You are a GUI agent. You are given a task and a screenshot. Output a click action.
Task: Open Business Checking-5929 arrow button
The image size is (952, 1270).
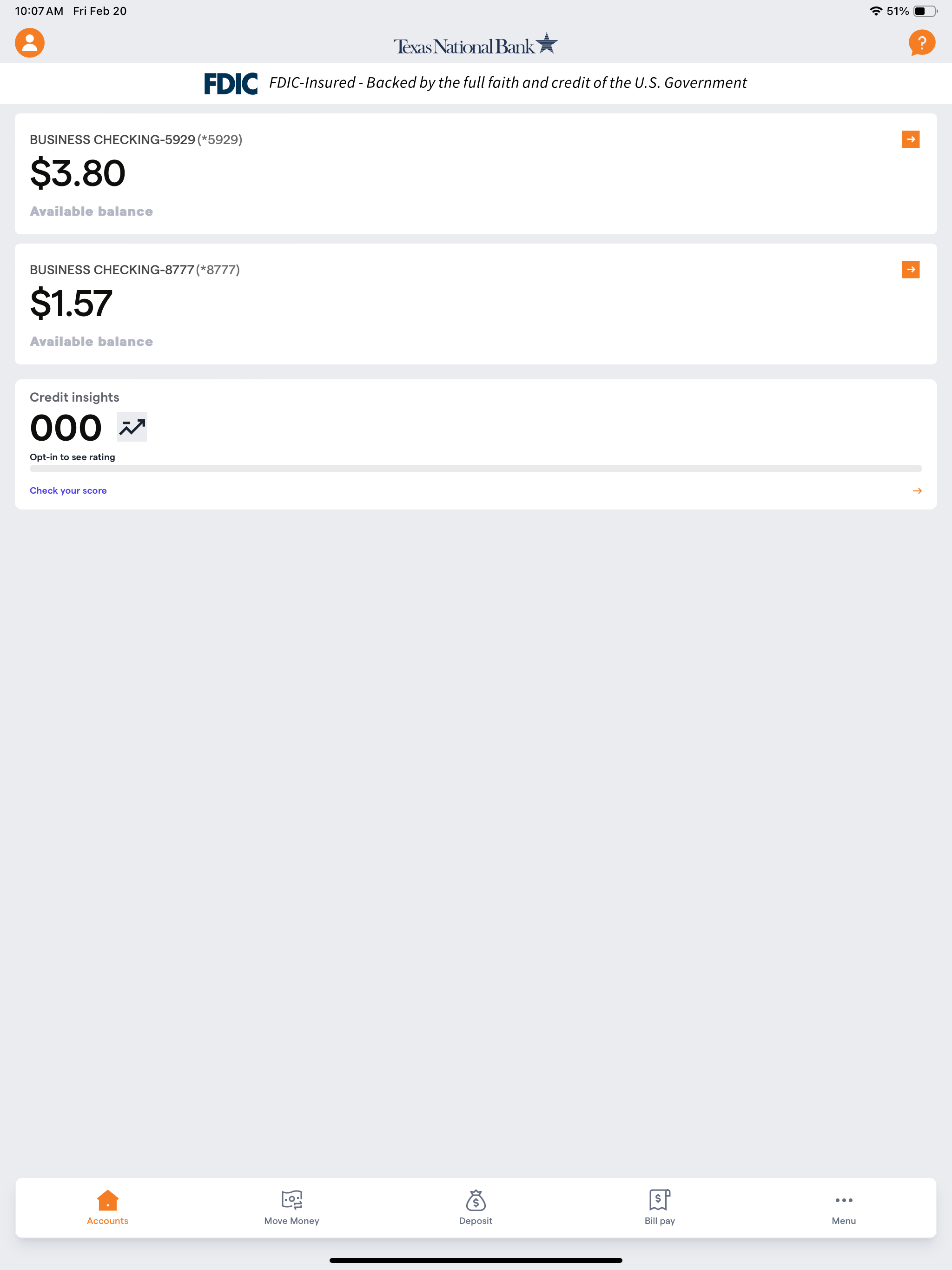point(911,139)
